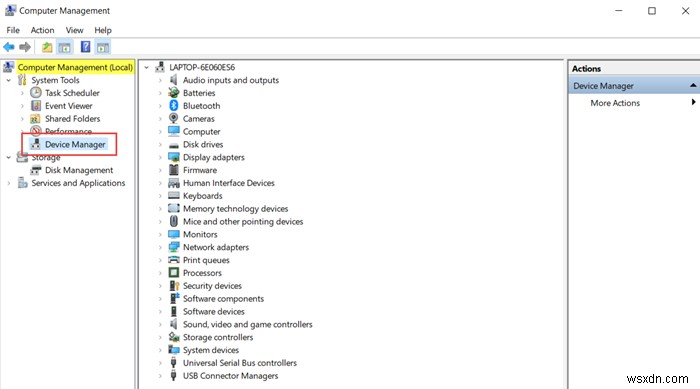Select Sound, video and game controllers row

247,324
